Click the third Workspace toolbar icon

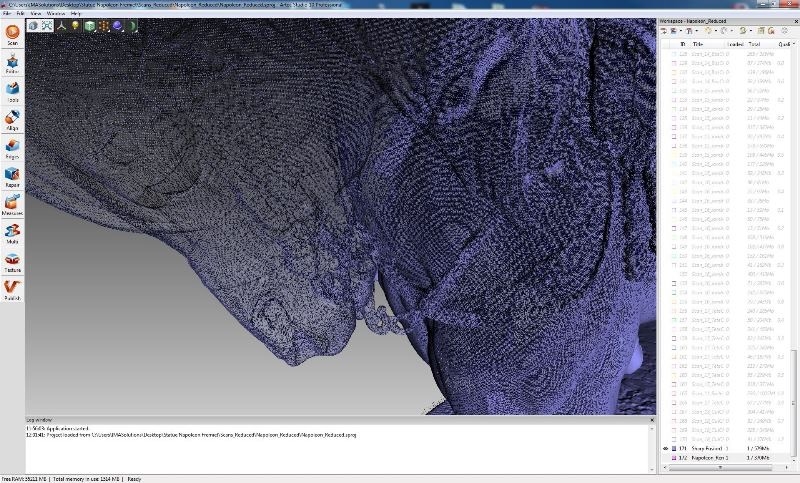click(689, 31)
